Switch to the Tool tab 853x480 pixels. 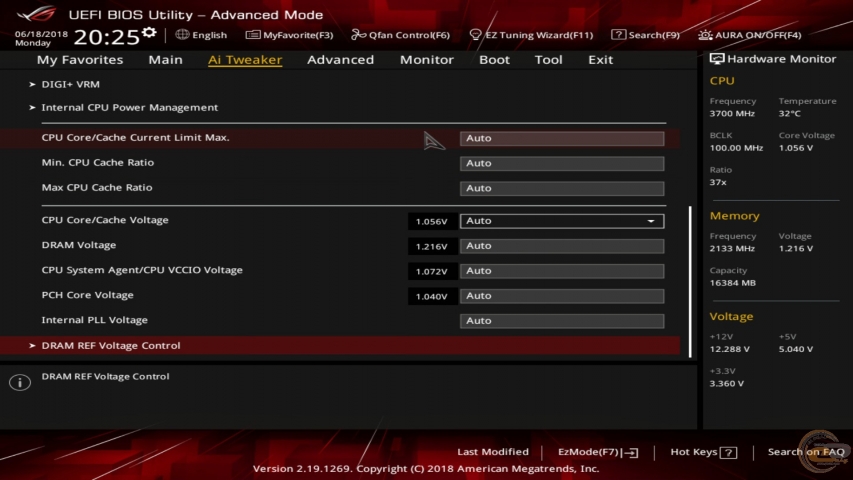(x=548, y=60)
